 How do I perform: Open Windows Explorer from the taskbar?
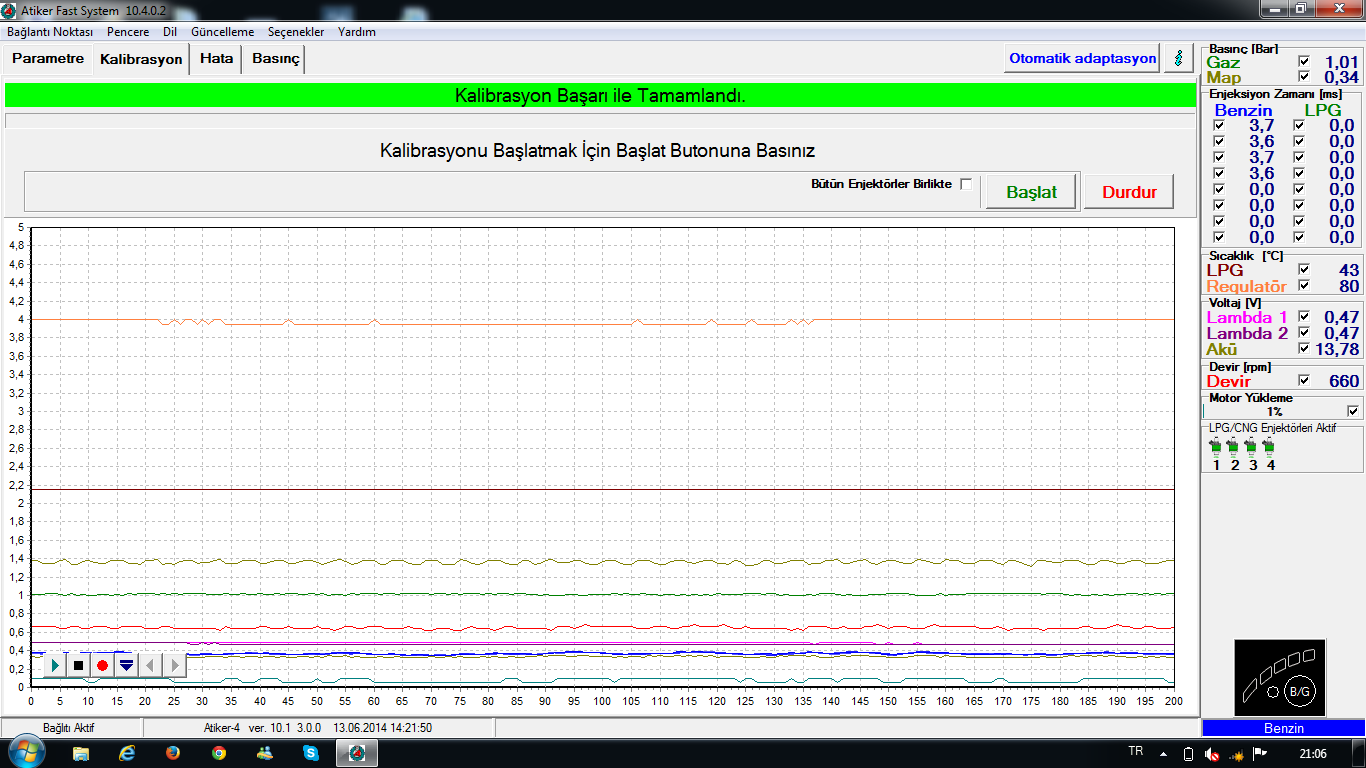(x=80, y=753)
